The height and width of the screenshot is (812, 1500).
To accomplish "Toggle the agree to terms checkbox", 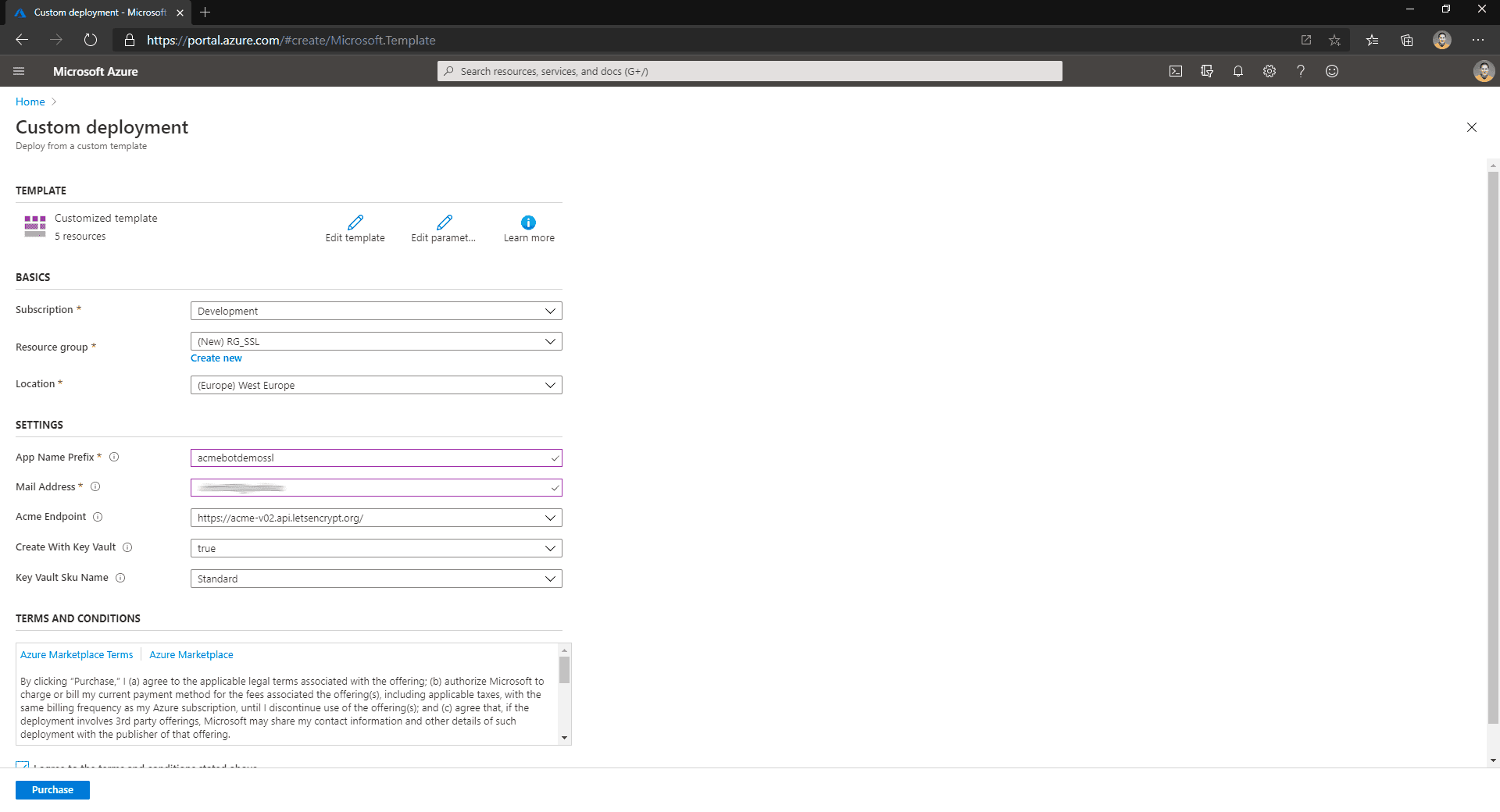I will coord(22,765).
